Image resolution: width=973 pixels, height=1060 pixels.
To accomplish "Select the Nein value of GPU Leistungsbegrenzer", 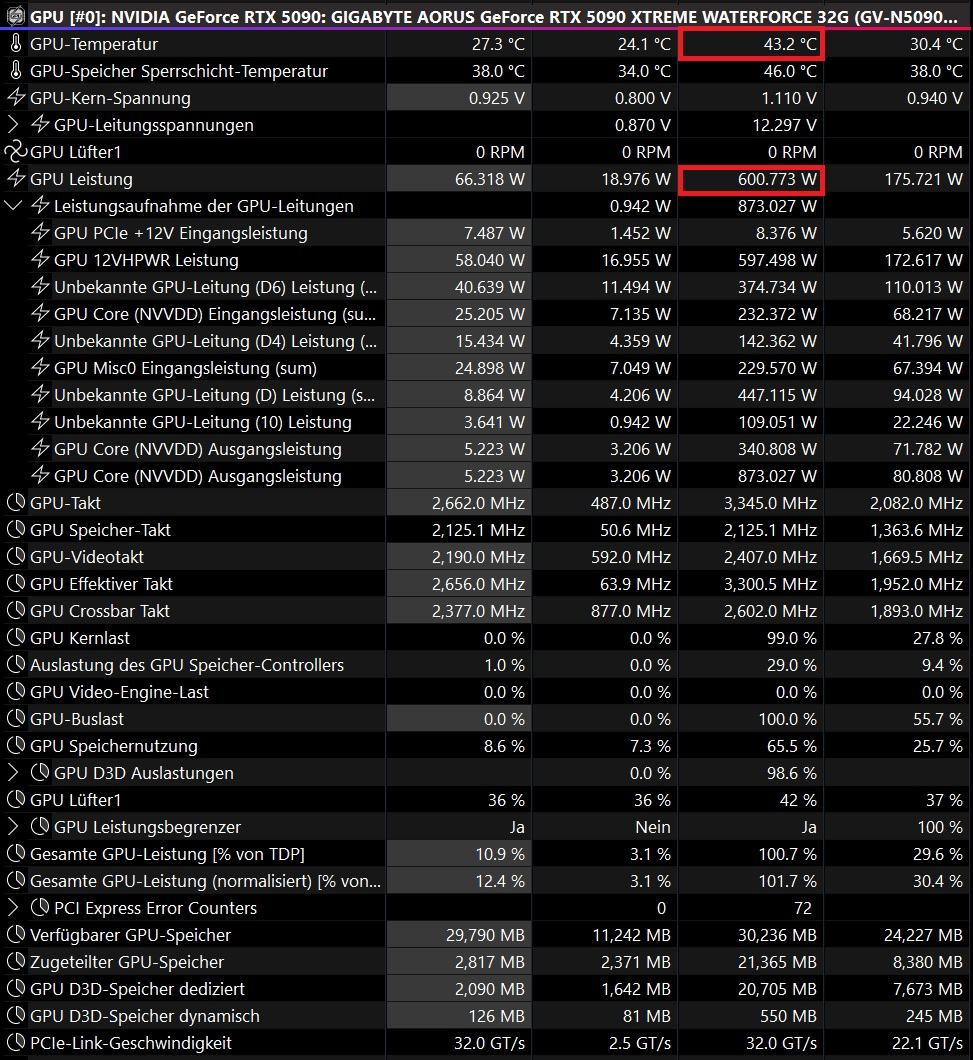I will coord(653,827).
